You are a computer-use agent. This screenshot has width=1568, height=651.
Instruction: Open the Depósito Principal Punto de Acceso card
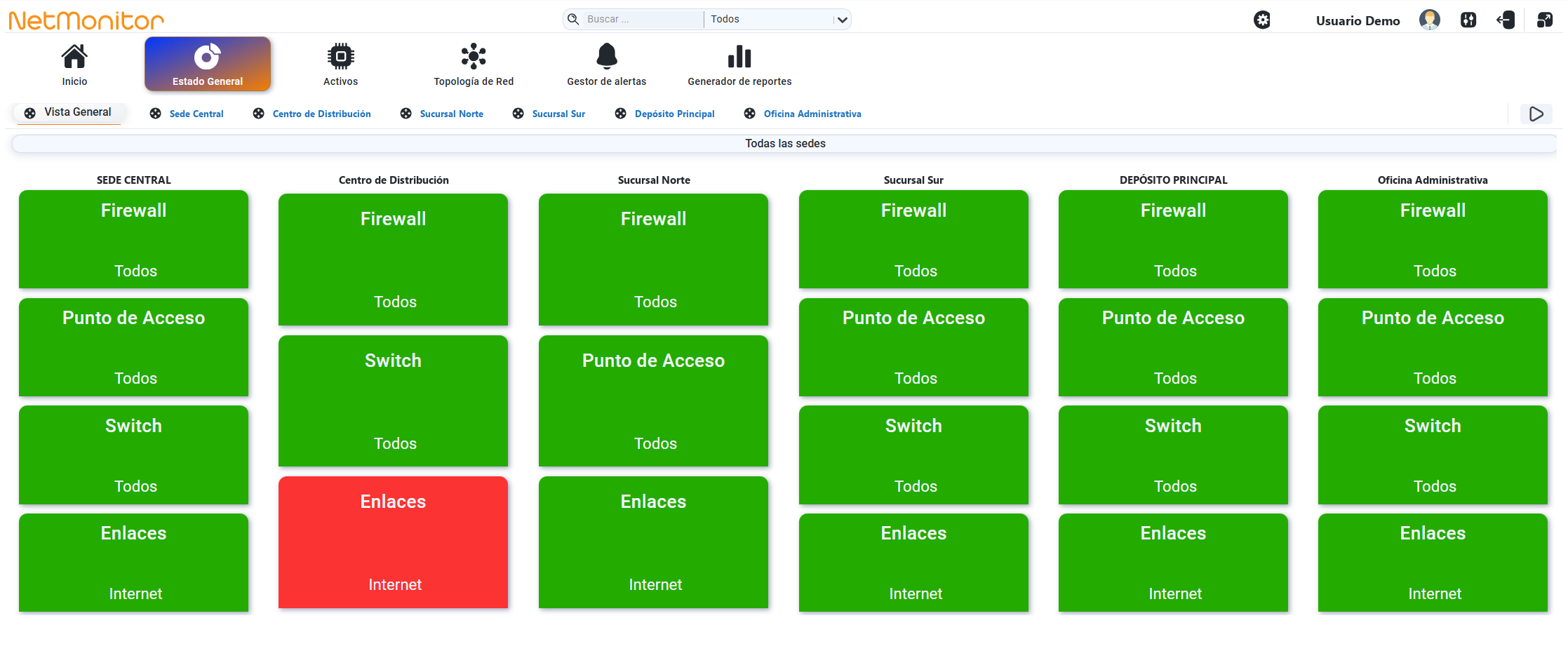pyautogui.click(x=1173, y=347)
